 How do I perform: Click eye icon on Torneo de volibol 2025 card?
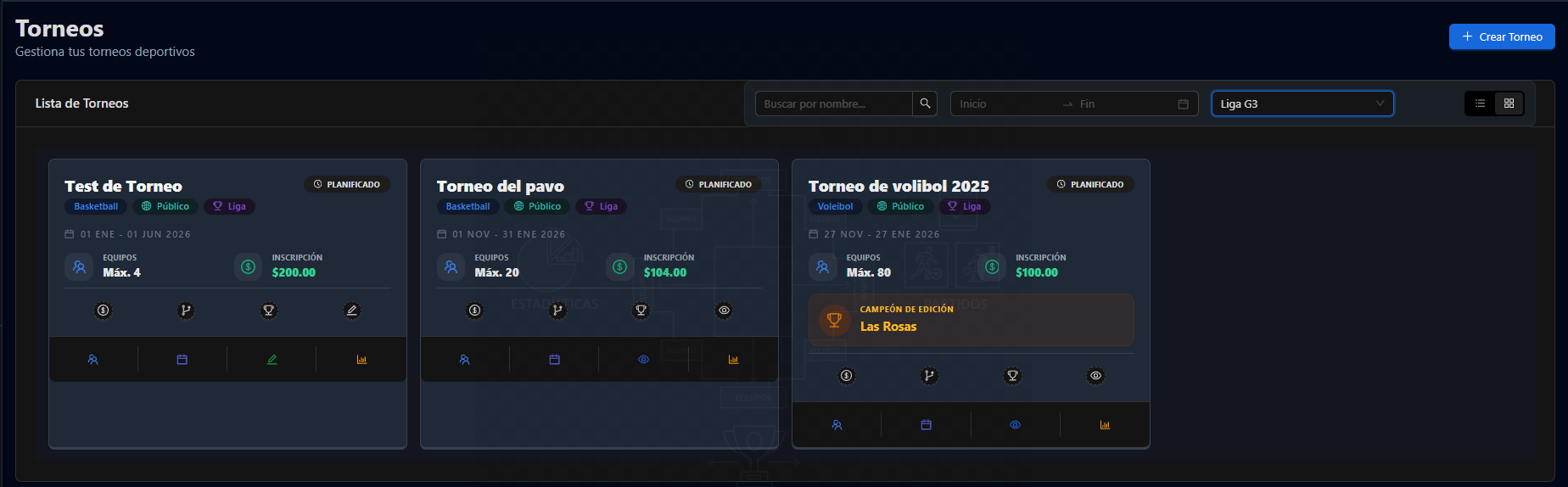[x=1095, y=376]
